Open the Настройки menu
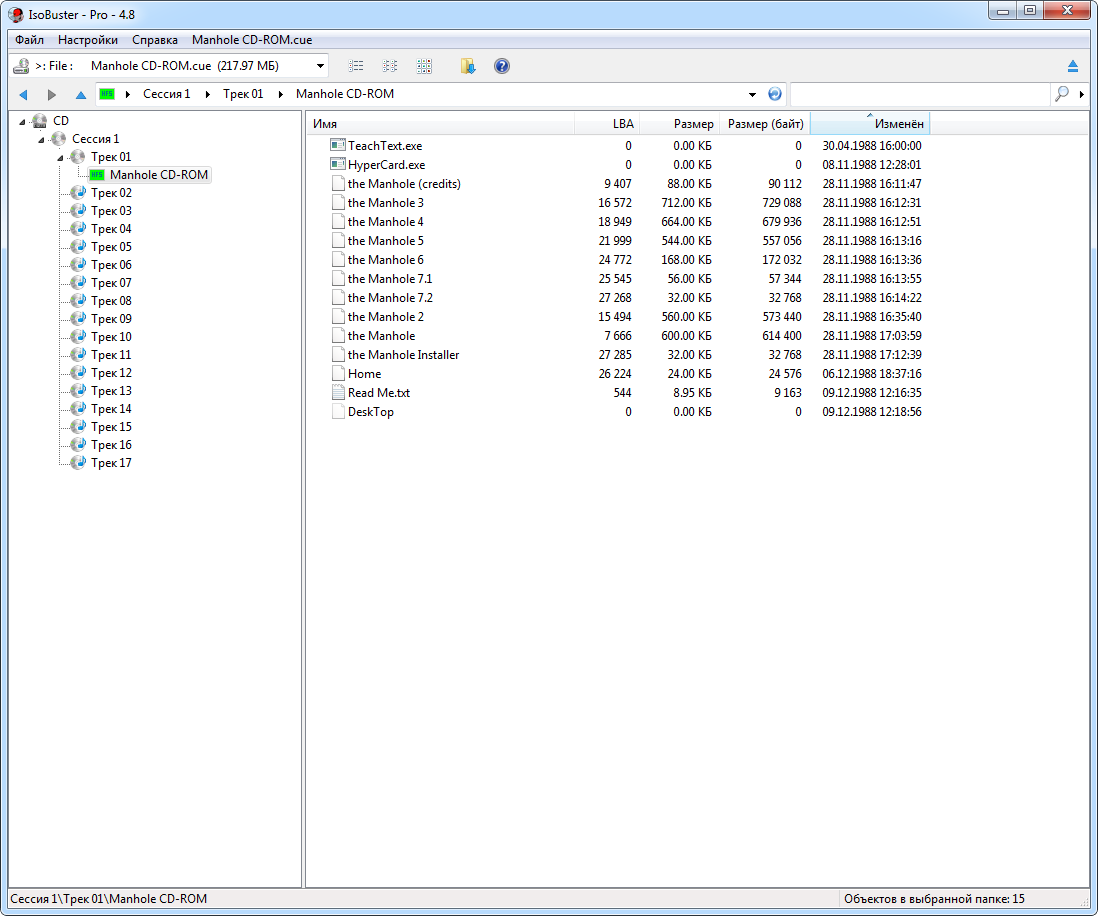This screenshot has width=1098, height=916. pyautogui.click(x=88, y=40)
